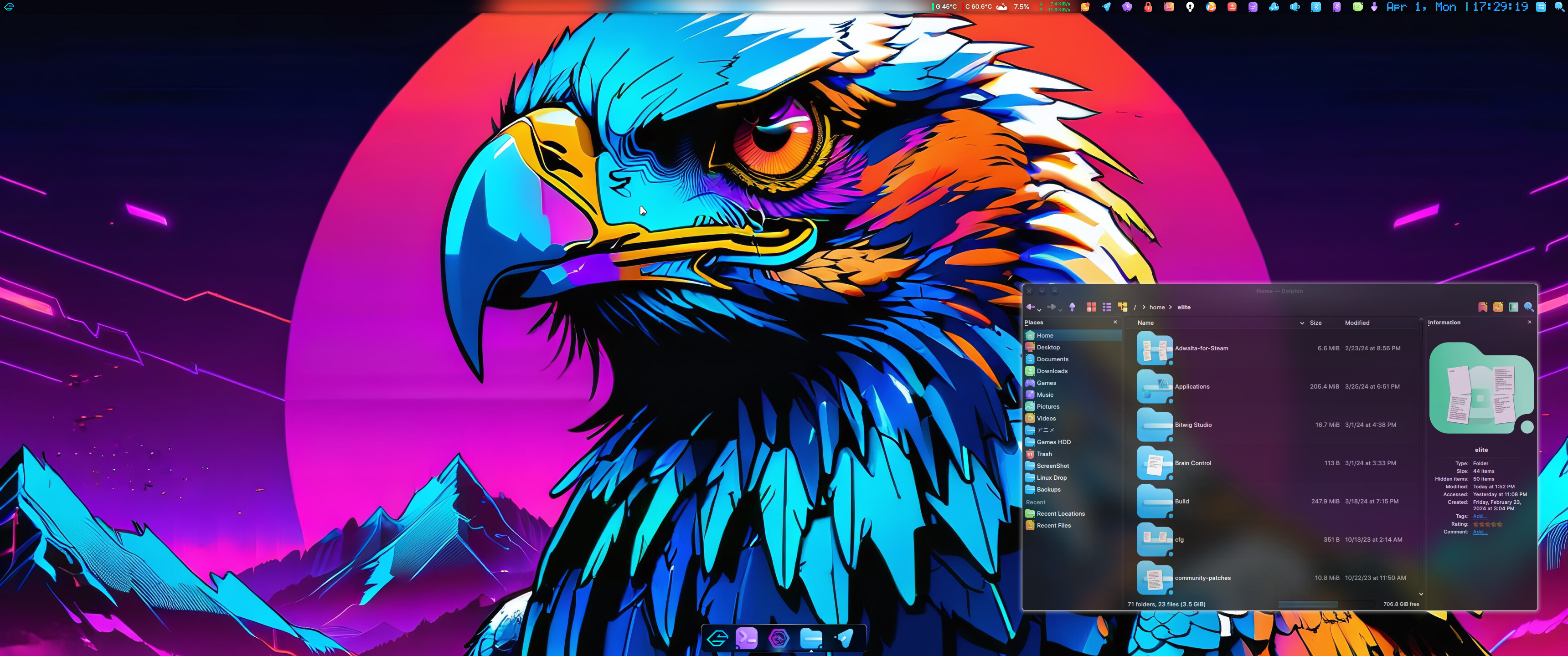Select the Build folder icon
The height and width of the screenshot is (656, 1568).
pyautogui.click(x=1155, y=502)
